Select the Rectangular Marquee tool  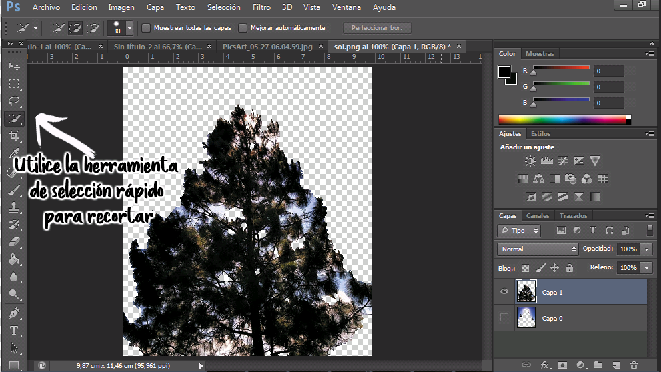coord(14,84)
